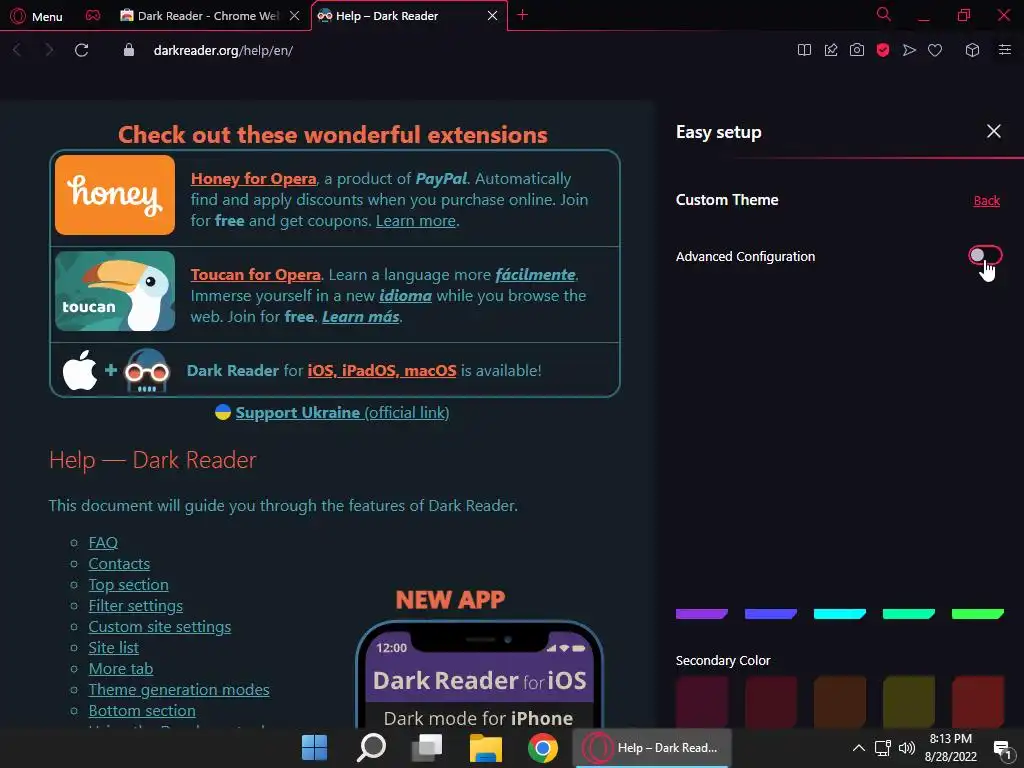Click Learn more link for Honey
Viewport: 1024px width, 768px height.
point(416,221)
